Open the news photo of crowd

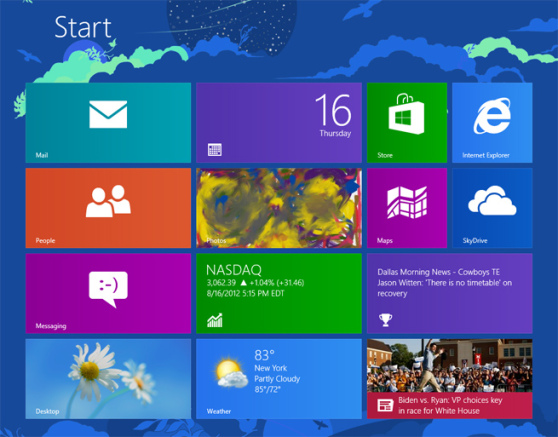(x=449, y=366)
